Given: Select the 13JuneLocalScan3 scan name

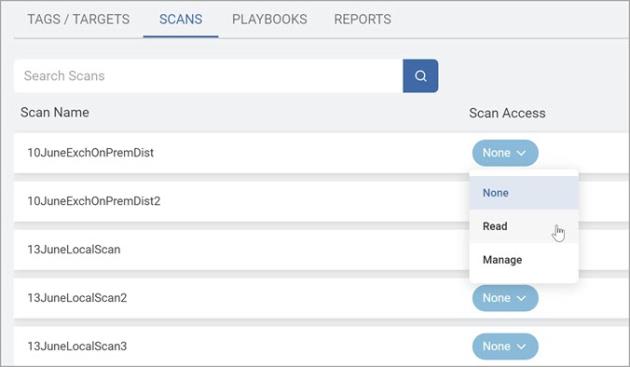Looking at the screenshot, I should pyautogui.click(x=77, y=346).
